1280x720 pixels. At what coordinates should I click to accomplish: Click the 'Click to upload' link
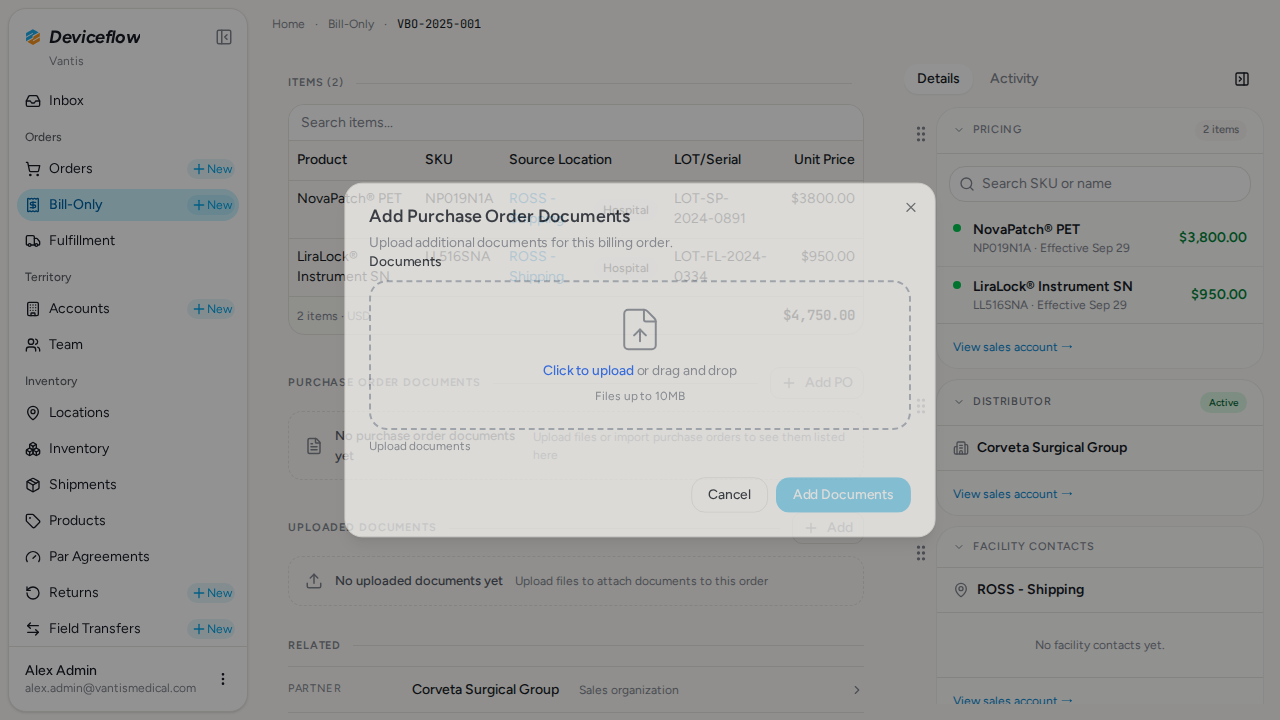coord(588,370)
